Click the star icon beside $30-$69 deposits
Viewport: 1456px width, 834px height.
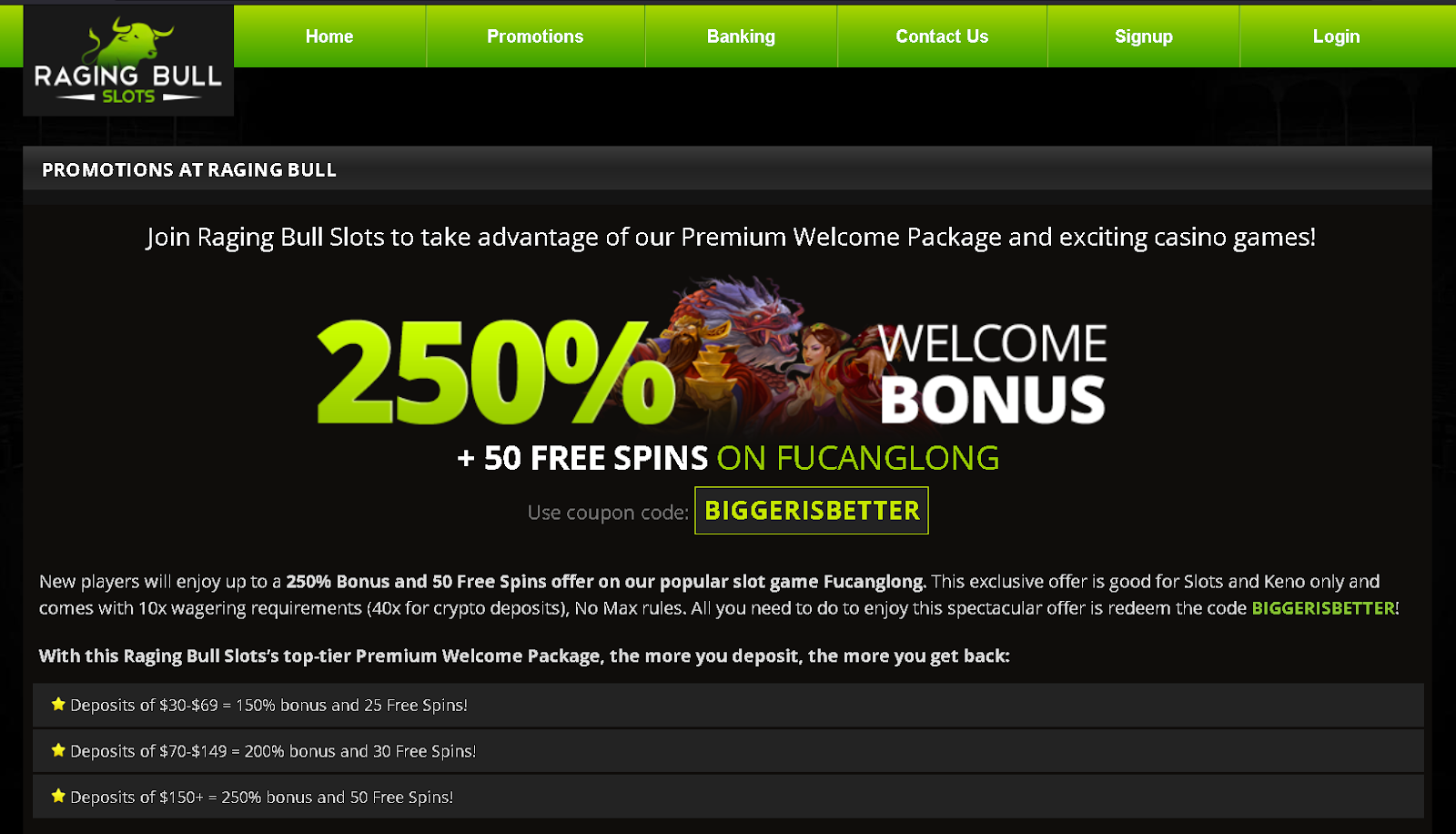[x=58, y=704]
